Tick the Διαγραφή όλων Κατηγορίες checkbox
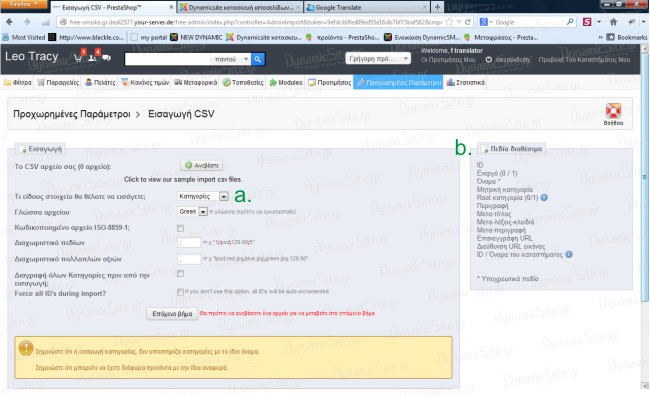The image size is (650, 396). point(180,274)
